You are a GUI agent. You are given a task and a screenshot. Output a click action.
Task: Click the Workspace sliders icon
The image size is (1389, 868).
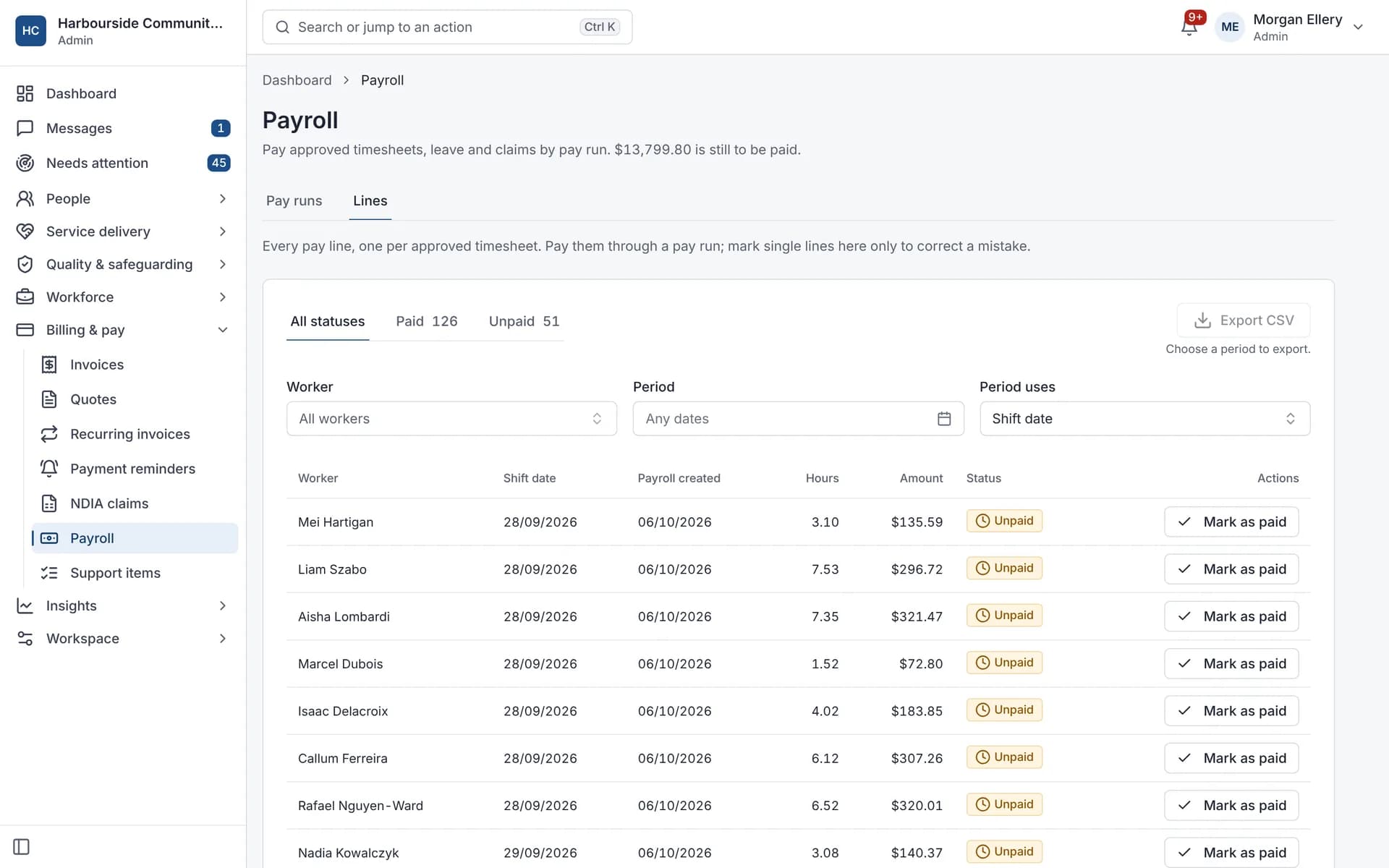pos(25,639)
